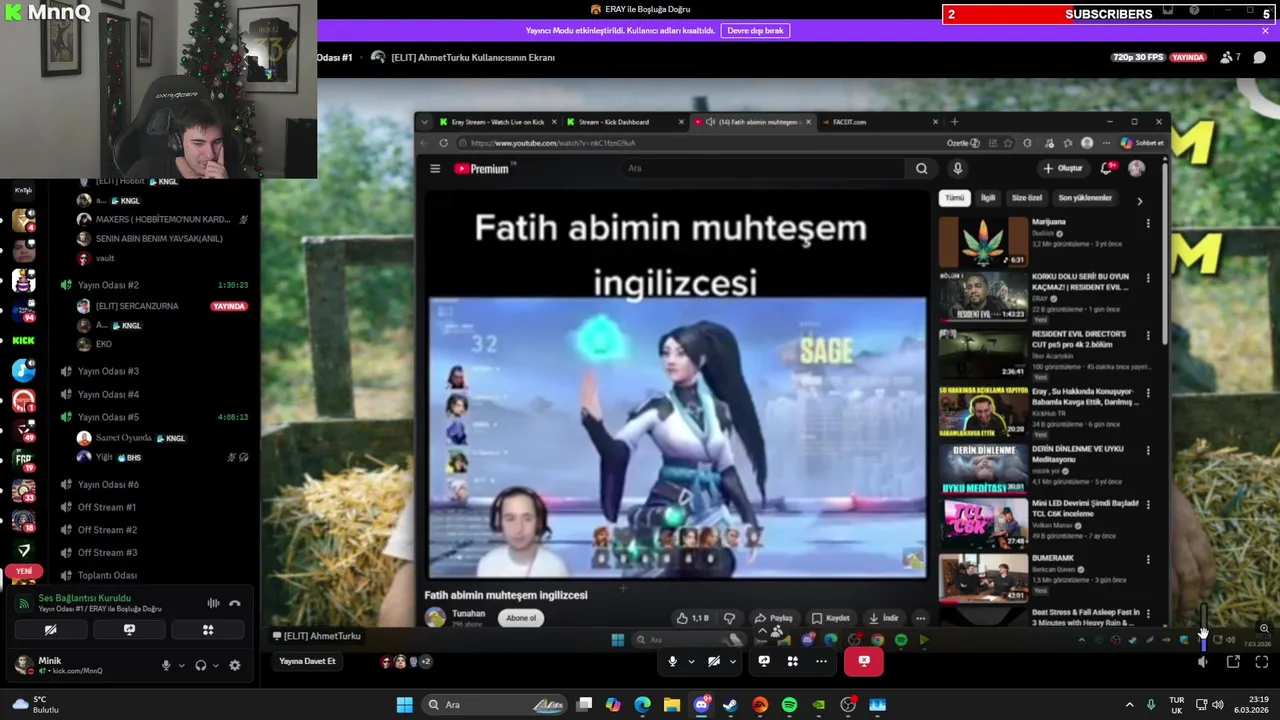
Task: Dismiss the streamer mode purple banner
Action: click(x=1265, y=31)
